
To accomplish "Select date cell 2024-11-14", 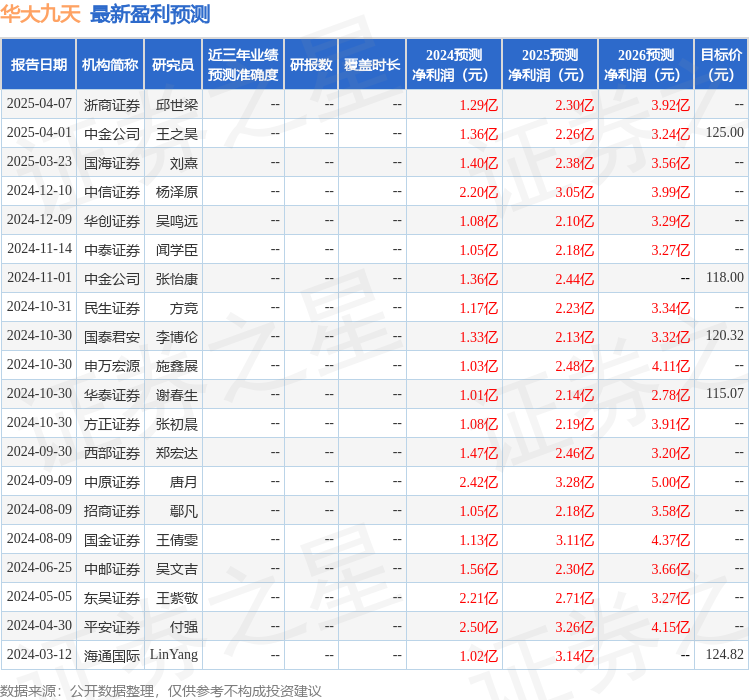I will 39,248.
